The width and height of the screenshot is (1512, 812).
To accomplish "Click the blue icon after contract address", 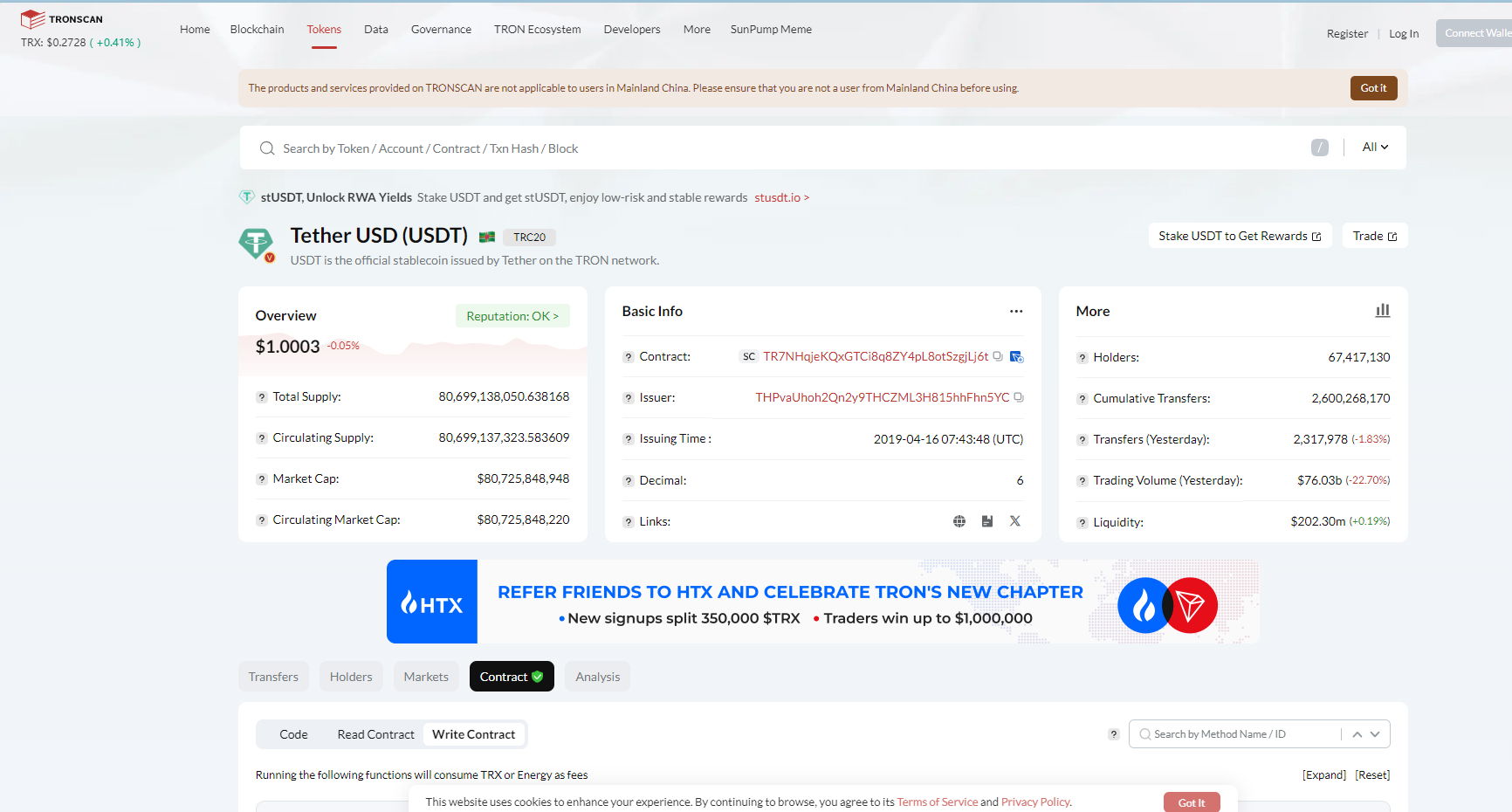I will click(x=1016, y=356).
